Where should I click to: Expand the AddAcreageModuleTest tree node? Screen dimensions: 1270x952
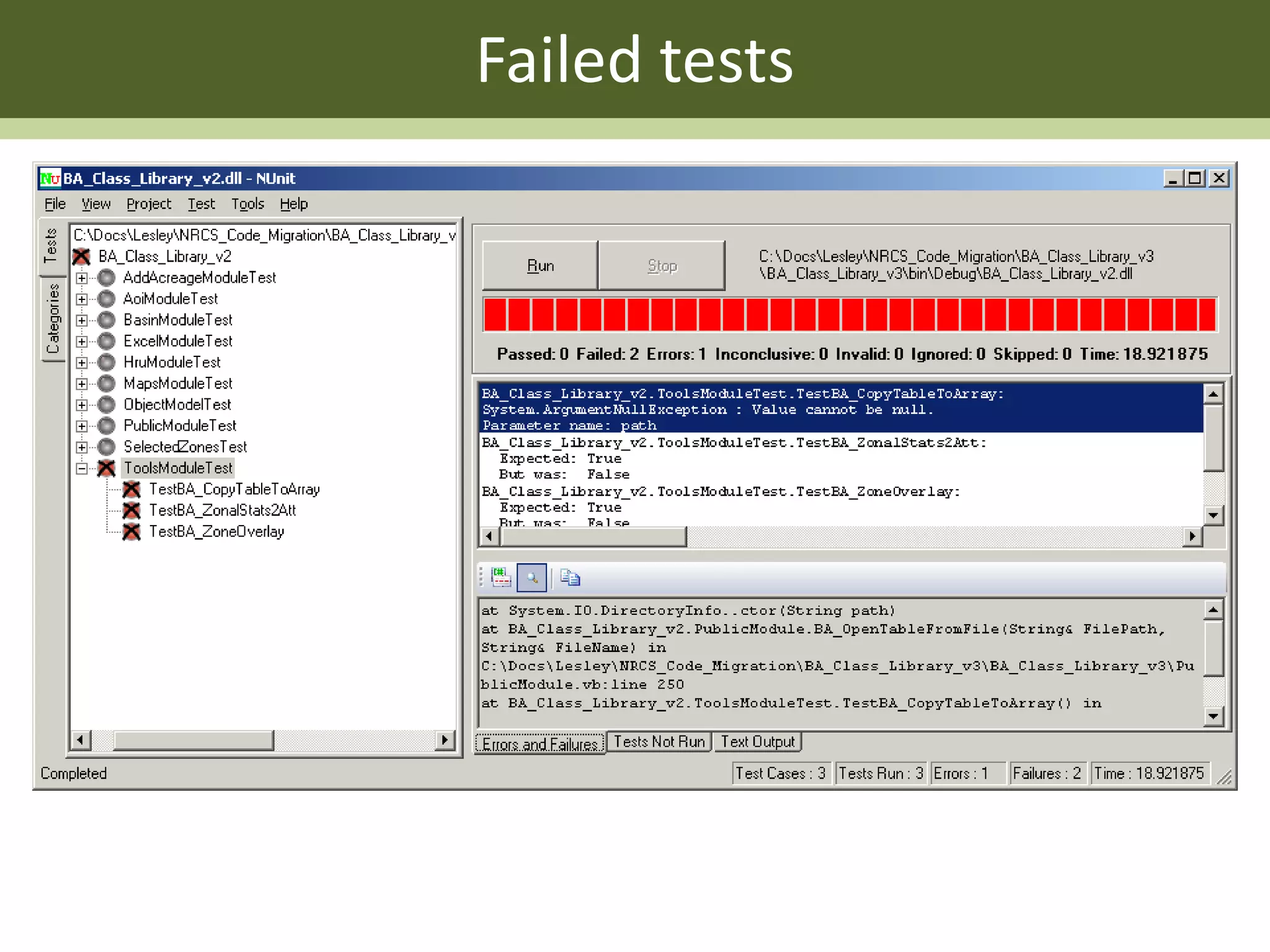(82, 278)
